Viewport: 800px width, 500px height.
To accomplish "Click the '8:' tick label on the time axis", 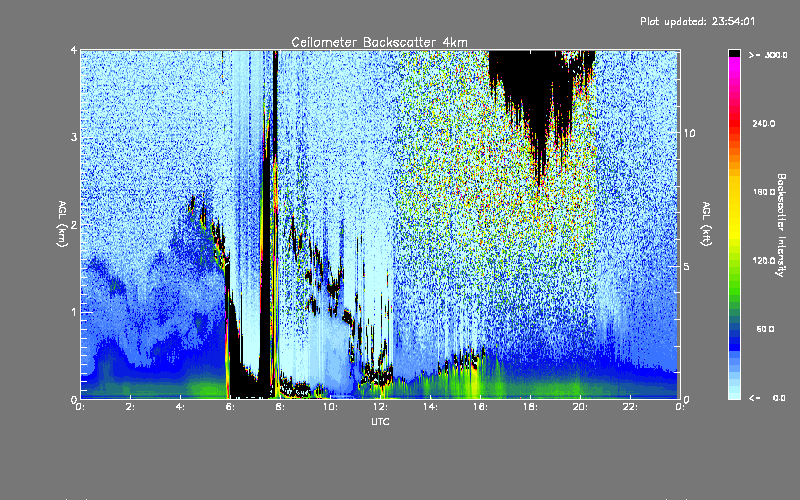I will coord(280,407).
